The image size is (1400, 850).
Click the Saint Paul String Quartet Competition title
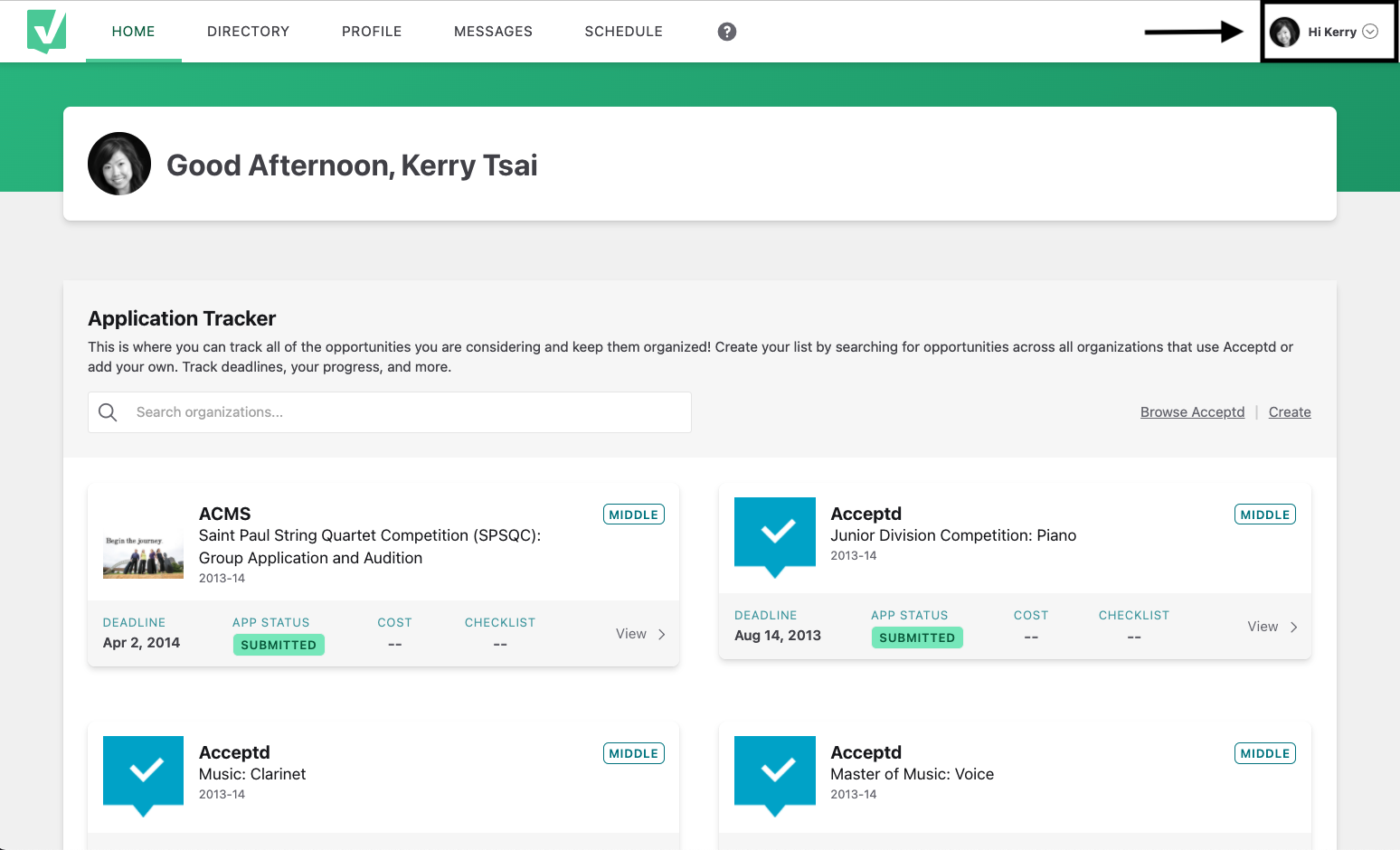(370, 546)
